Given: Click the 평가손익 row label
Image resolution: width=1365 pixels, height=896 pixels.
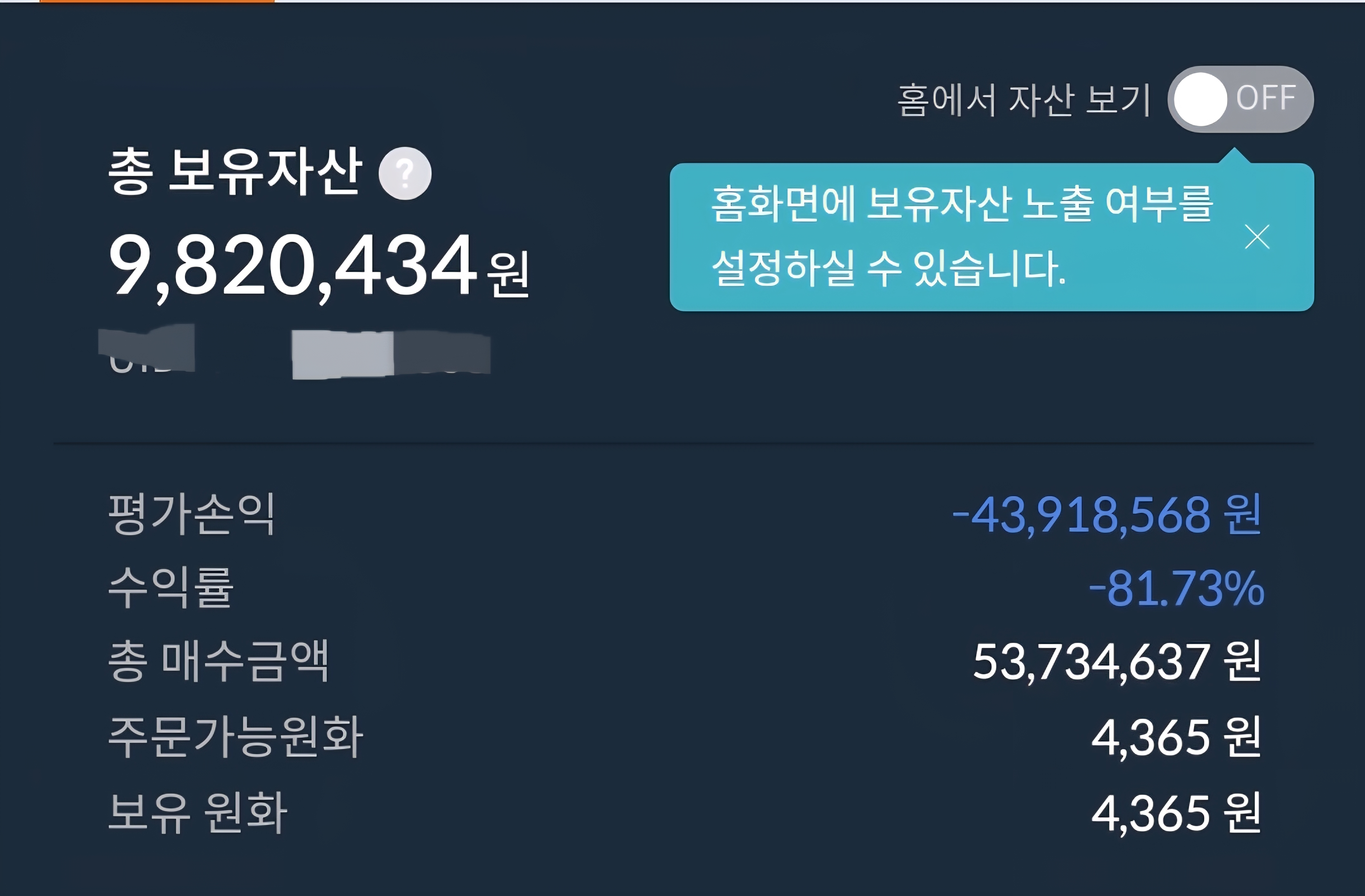Looking at the screenshot, I should point(192,514).
